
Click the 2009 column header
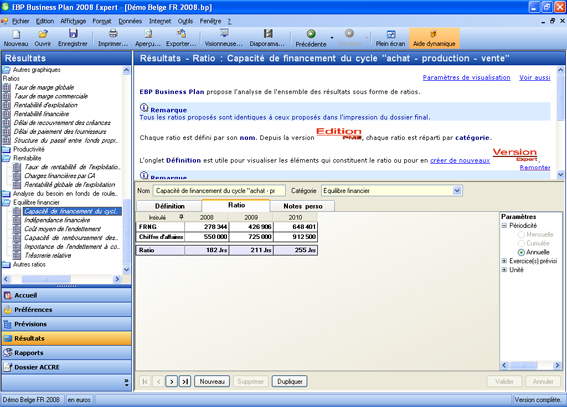click(251, 217)
